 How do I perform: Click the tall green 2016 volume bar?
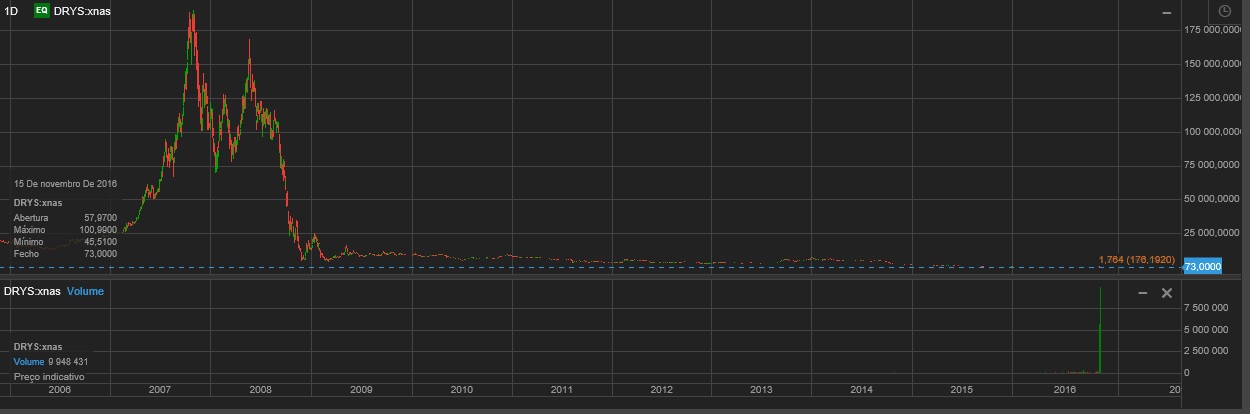pyautogui.click(x=1100, y=330)
